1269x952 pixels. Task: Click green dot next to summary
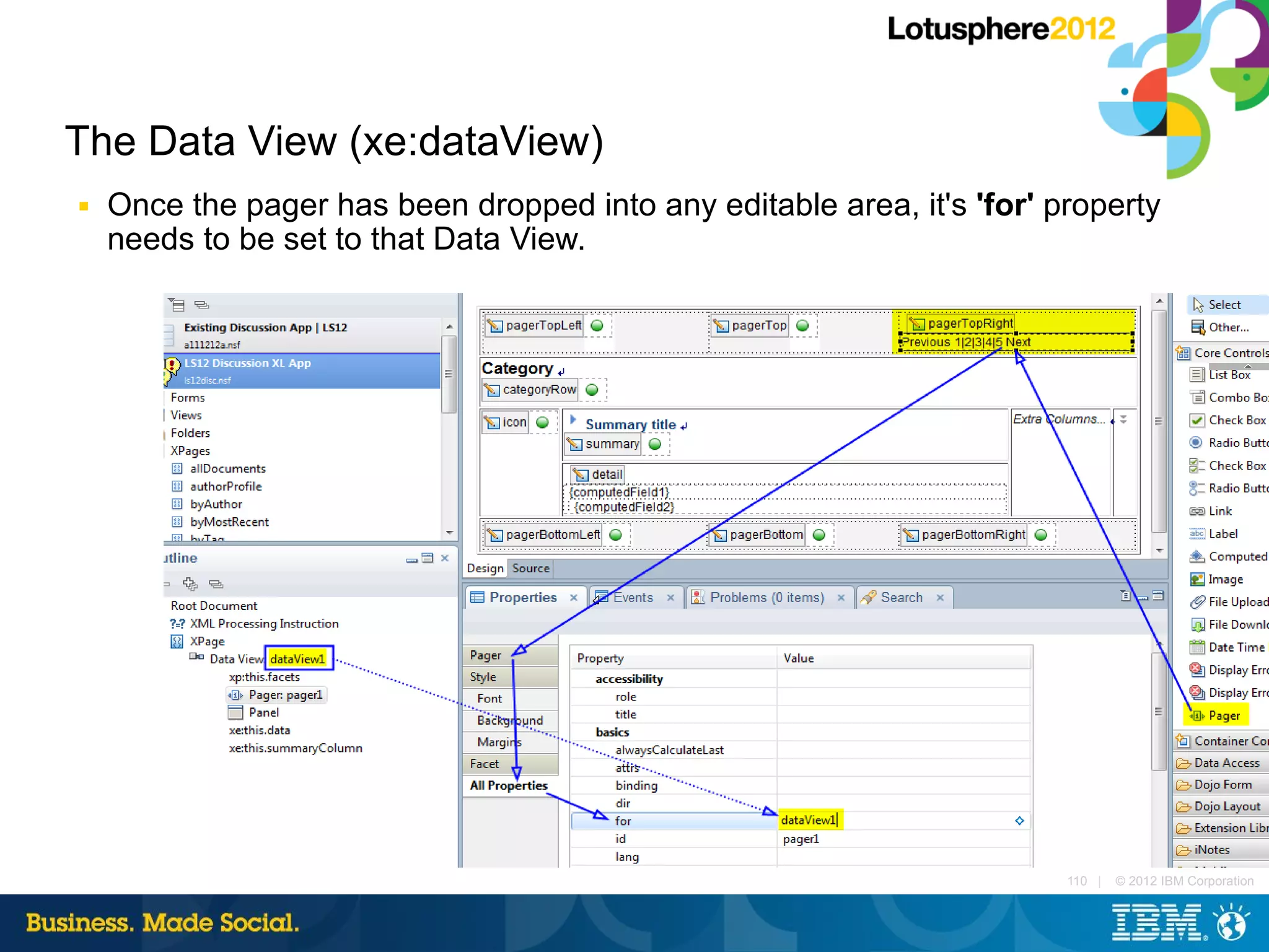click(x=655, y=444)
